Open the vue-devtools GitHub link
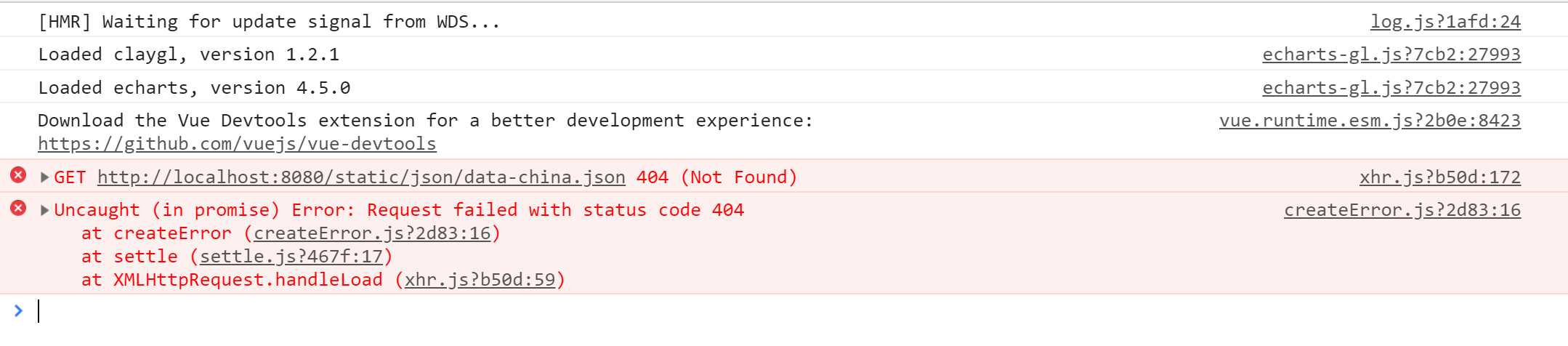Image resolution: width=1568 pixels, height=346 pixels. tap(237, 144)
